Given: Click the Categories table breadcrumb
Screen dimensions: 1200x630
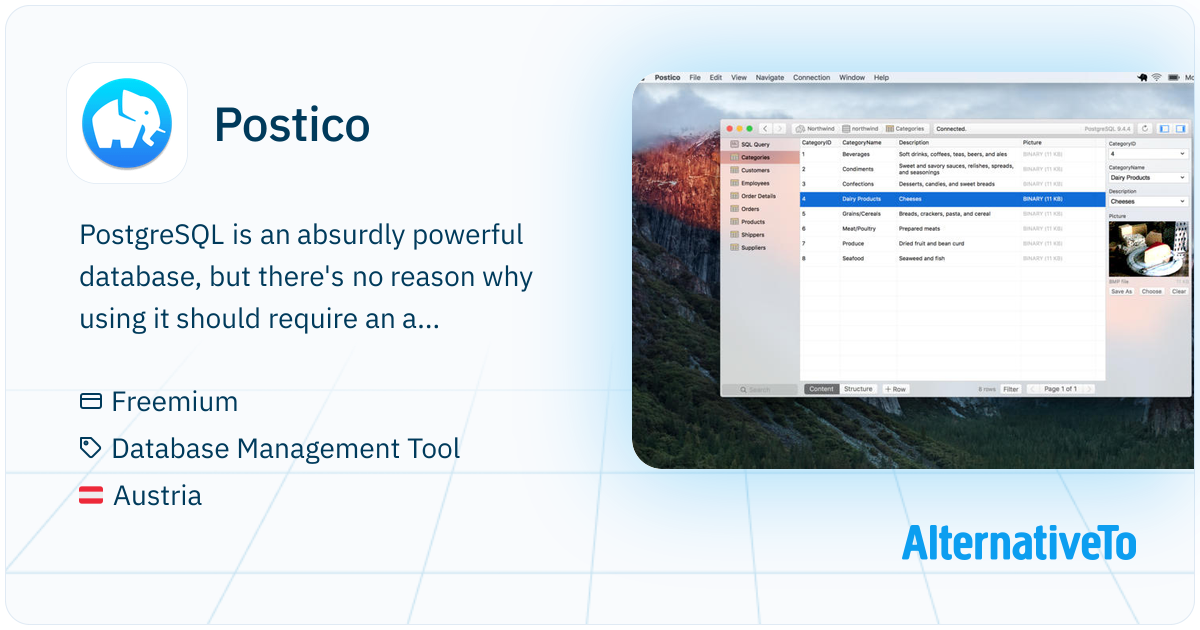Looking at the screenshot, I should click(905, 128).
